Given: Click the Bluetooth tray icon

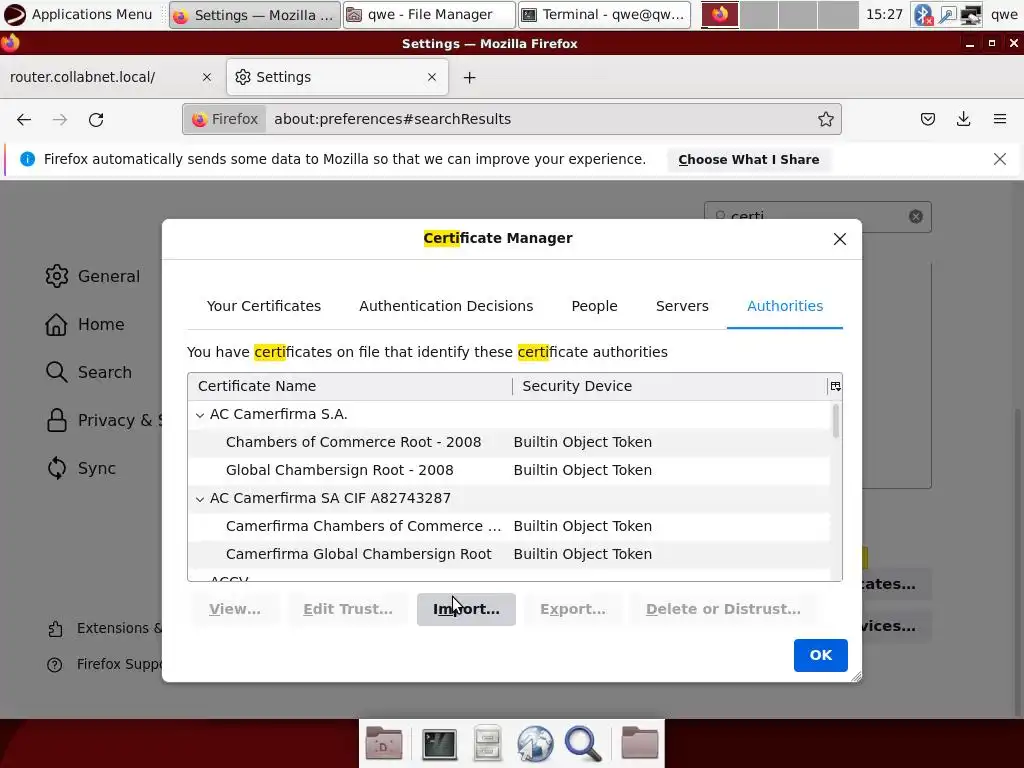Looking at the screenshot, I should 923,14.
